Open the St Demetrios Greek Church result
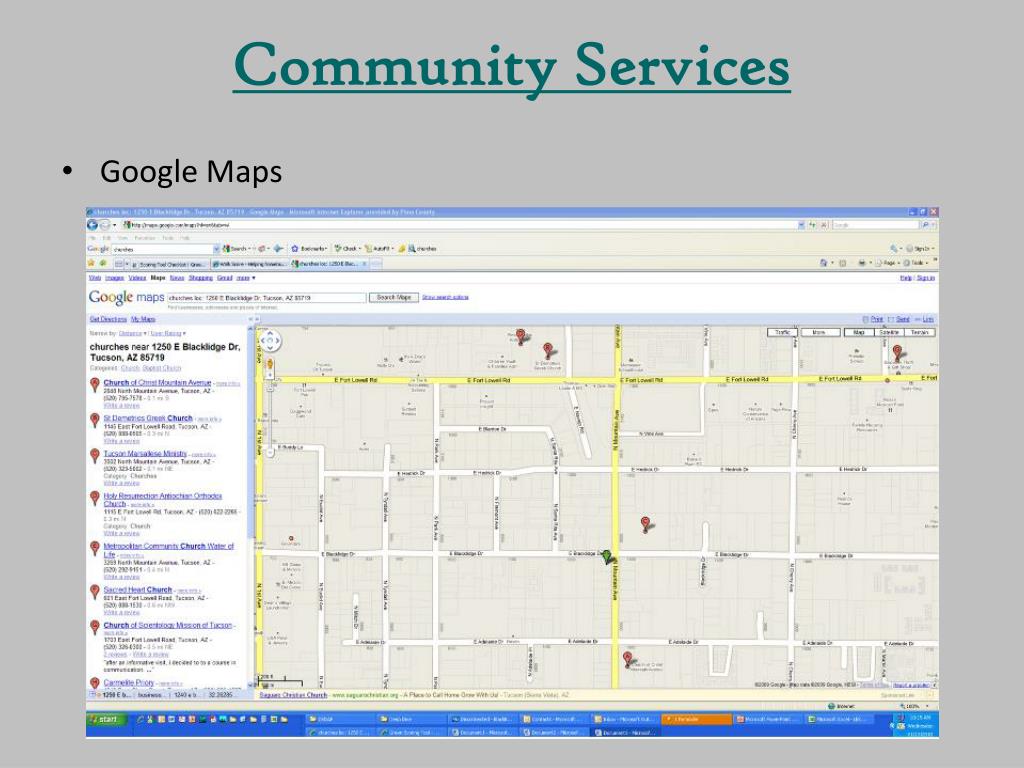 point(148,418)
